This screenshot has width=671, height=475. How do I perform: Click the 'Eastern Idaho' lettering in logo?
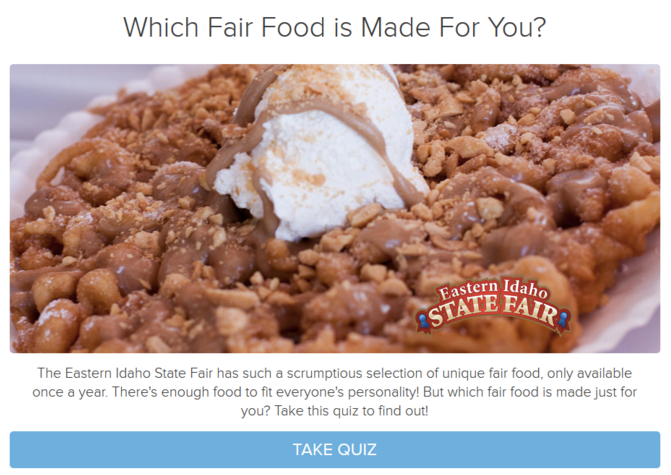click(493, 289)
